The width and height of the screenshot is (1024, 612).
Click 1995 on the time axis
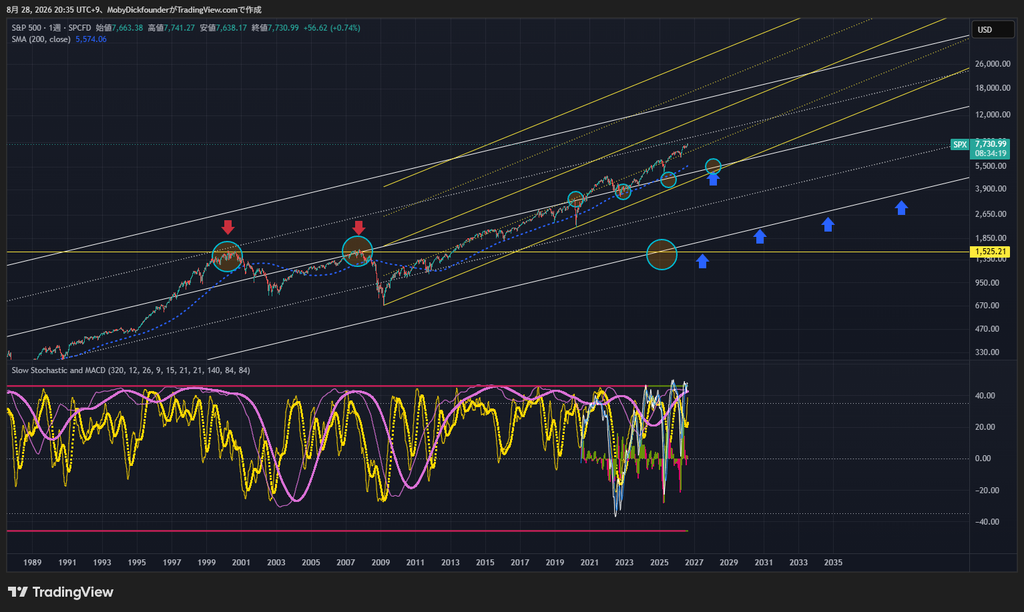tap(136, 562)
